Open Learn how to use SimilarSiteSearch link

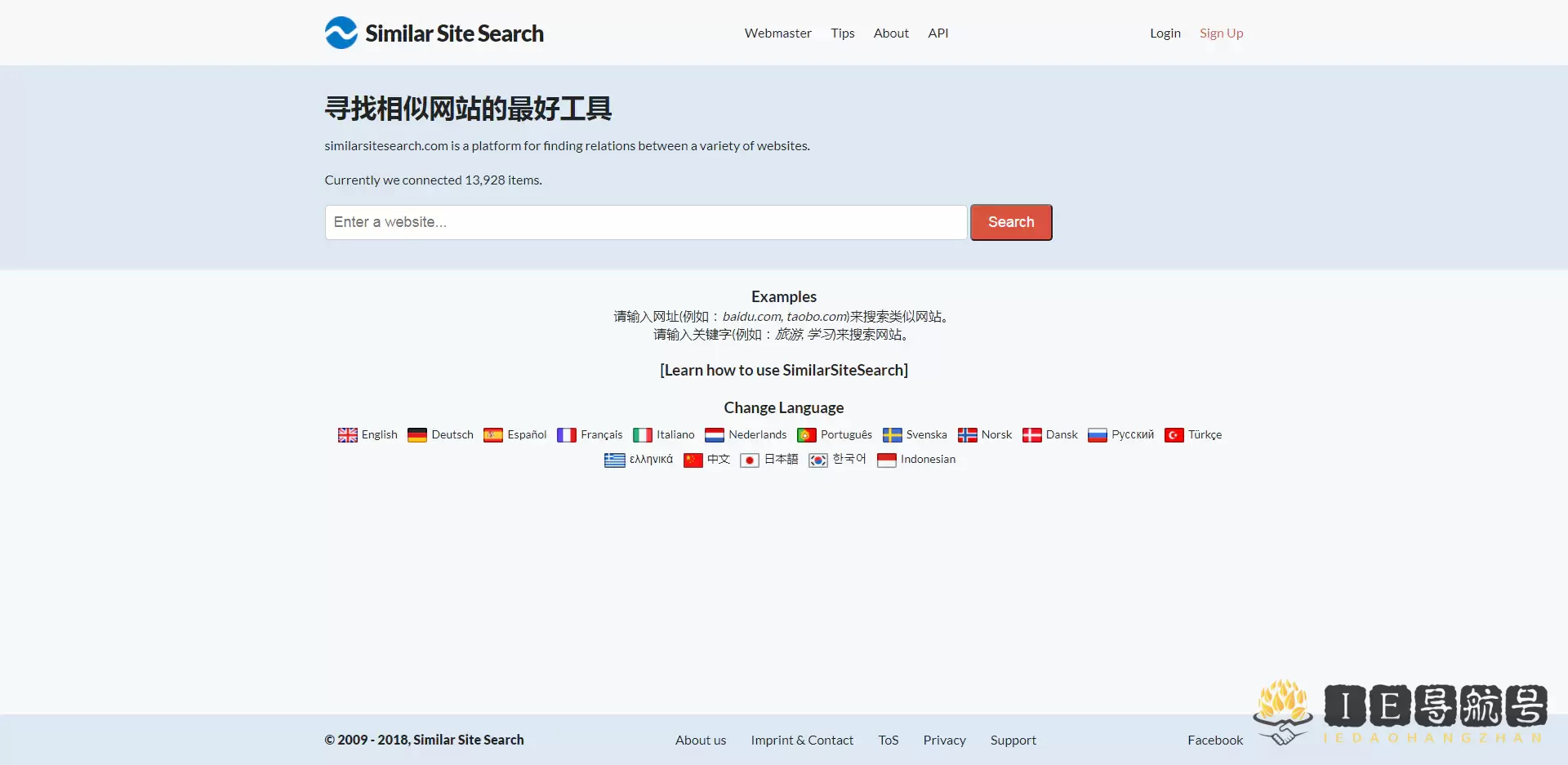pyautogui.click(x=783, y=371)
